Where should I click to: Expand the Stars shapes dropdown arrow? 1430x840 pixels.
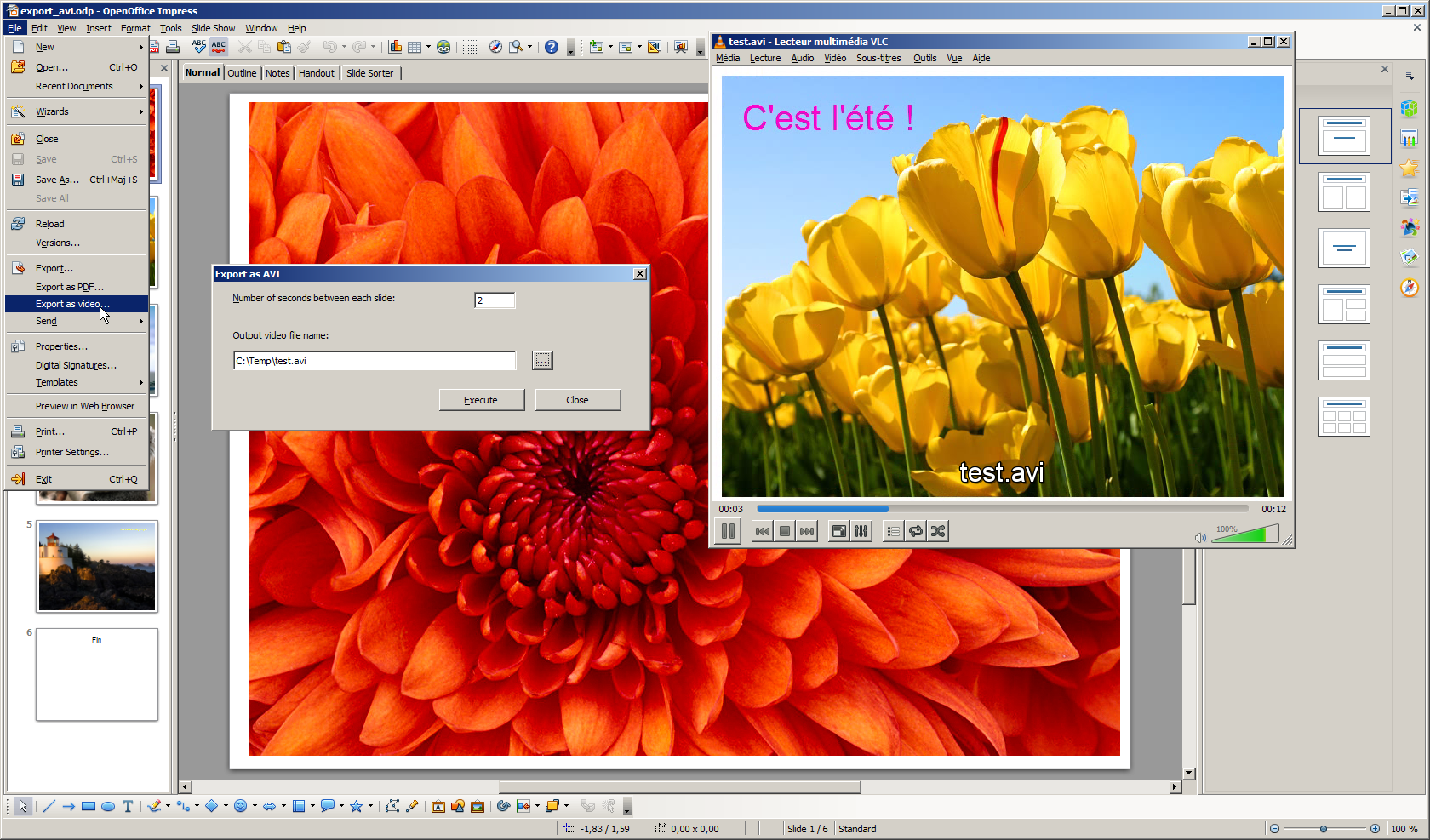[x=370, y=806]
